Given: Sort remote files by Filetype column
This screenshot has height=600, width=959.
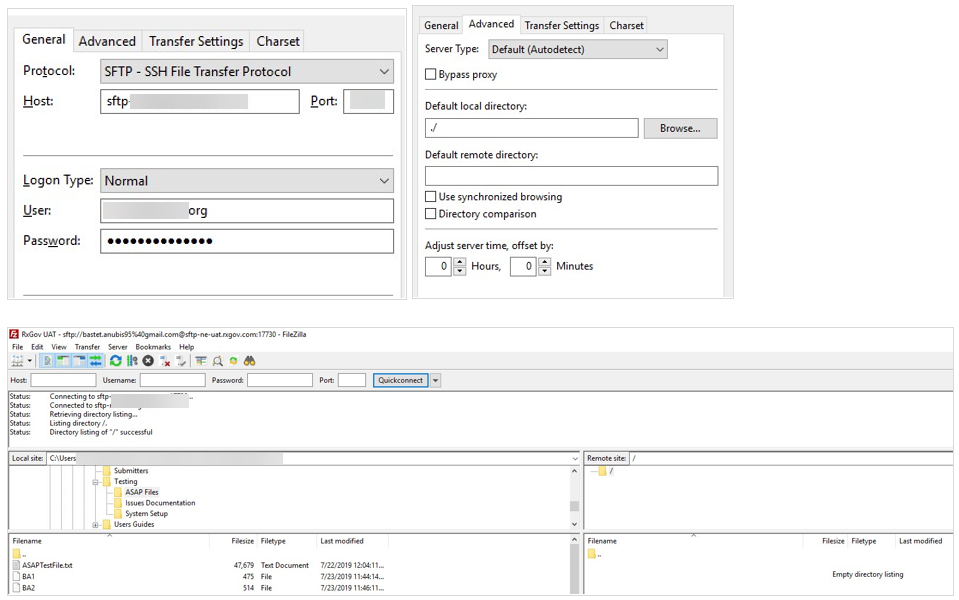Looking at the screenshot, I should [x=864, y=541].
